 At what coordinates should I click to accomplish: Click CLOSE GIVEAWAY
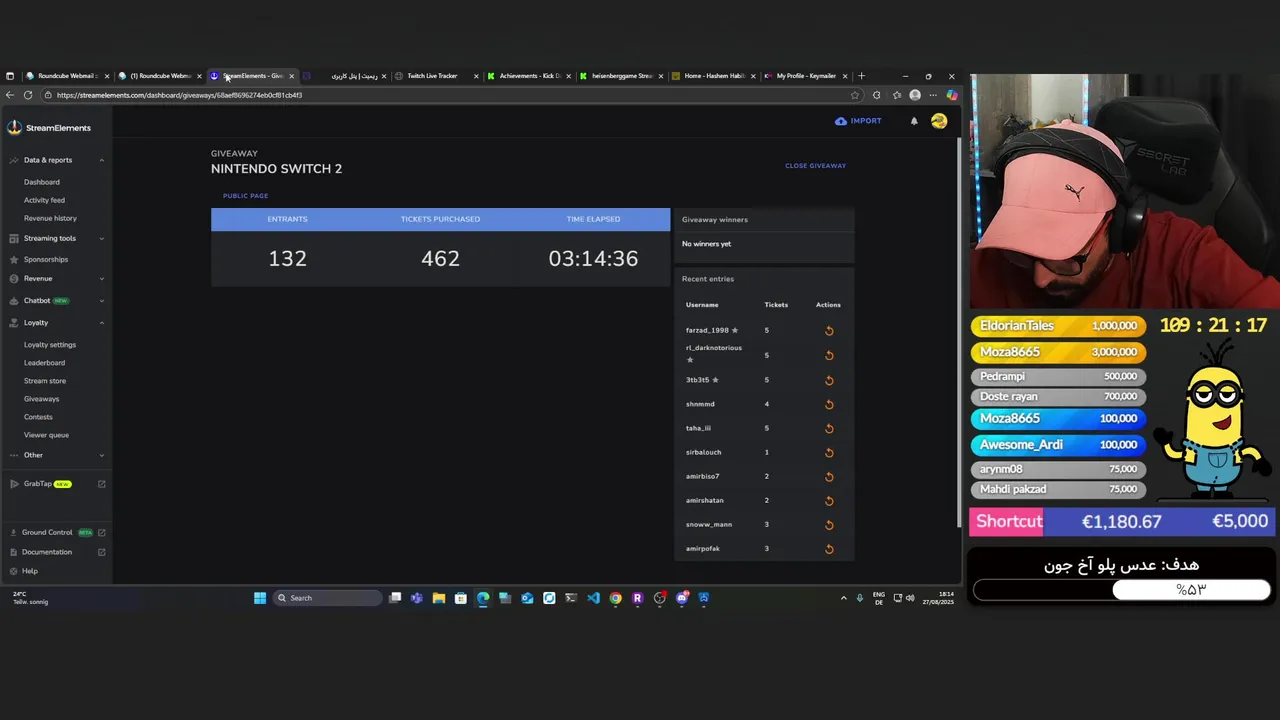pos(815,166)
